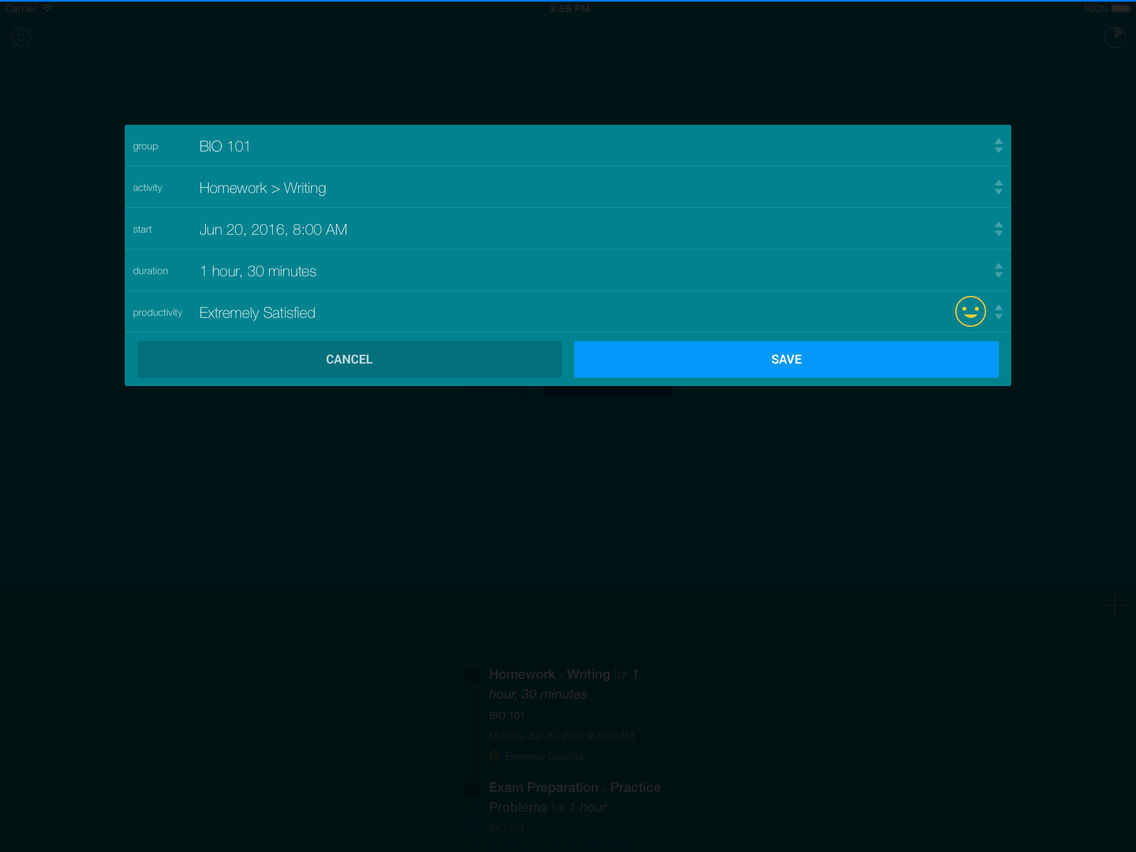Click the clock time in the status bar
1136x852 pixels.
(569, 9)
